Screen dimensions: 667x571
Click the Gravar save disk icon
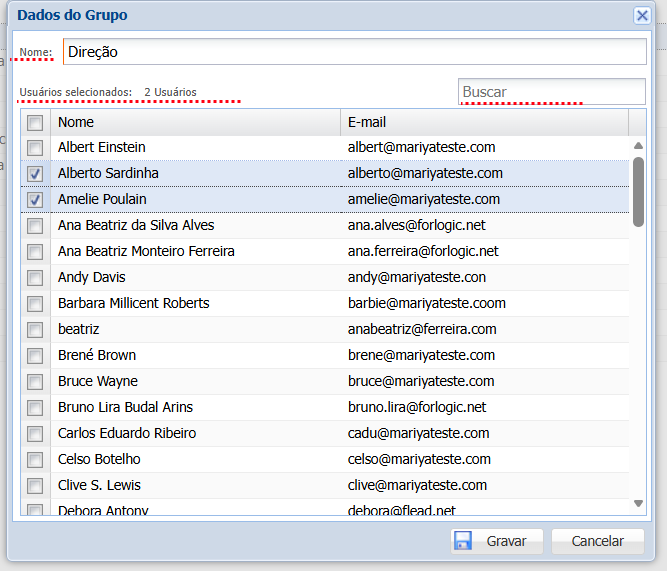coord(463,541)
